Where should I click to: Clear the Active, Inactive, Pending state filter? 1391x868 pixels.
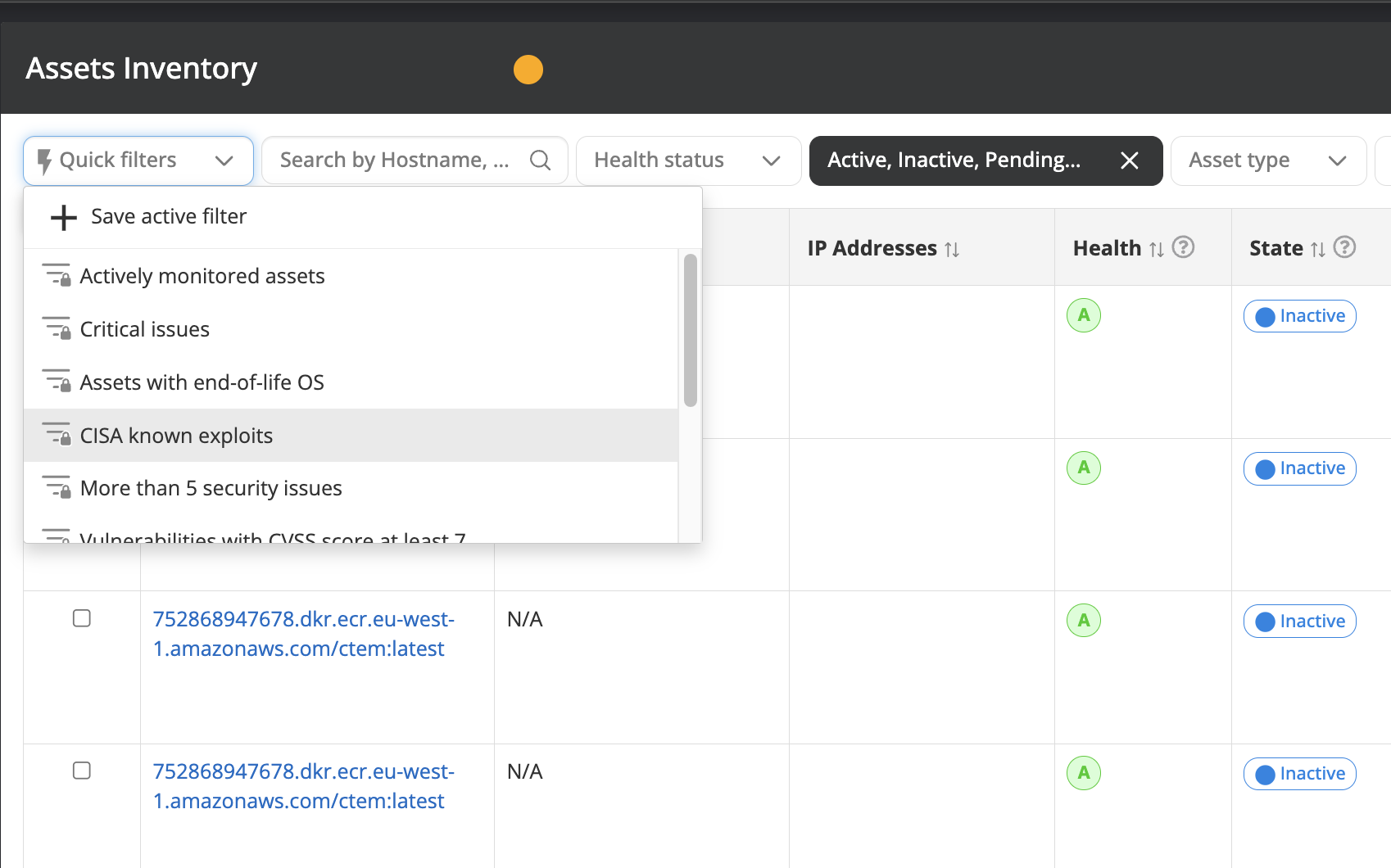click(x=1129, y=160)
